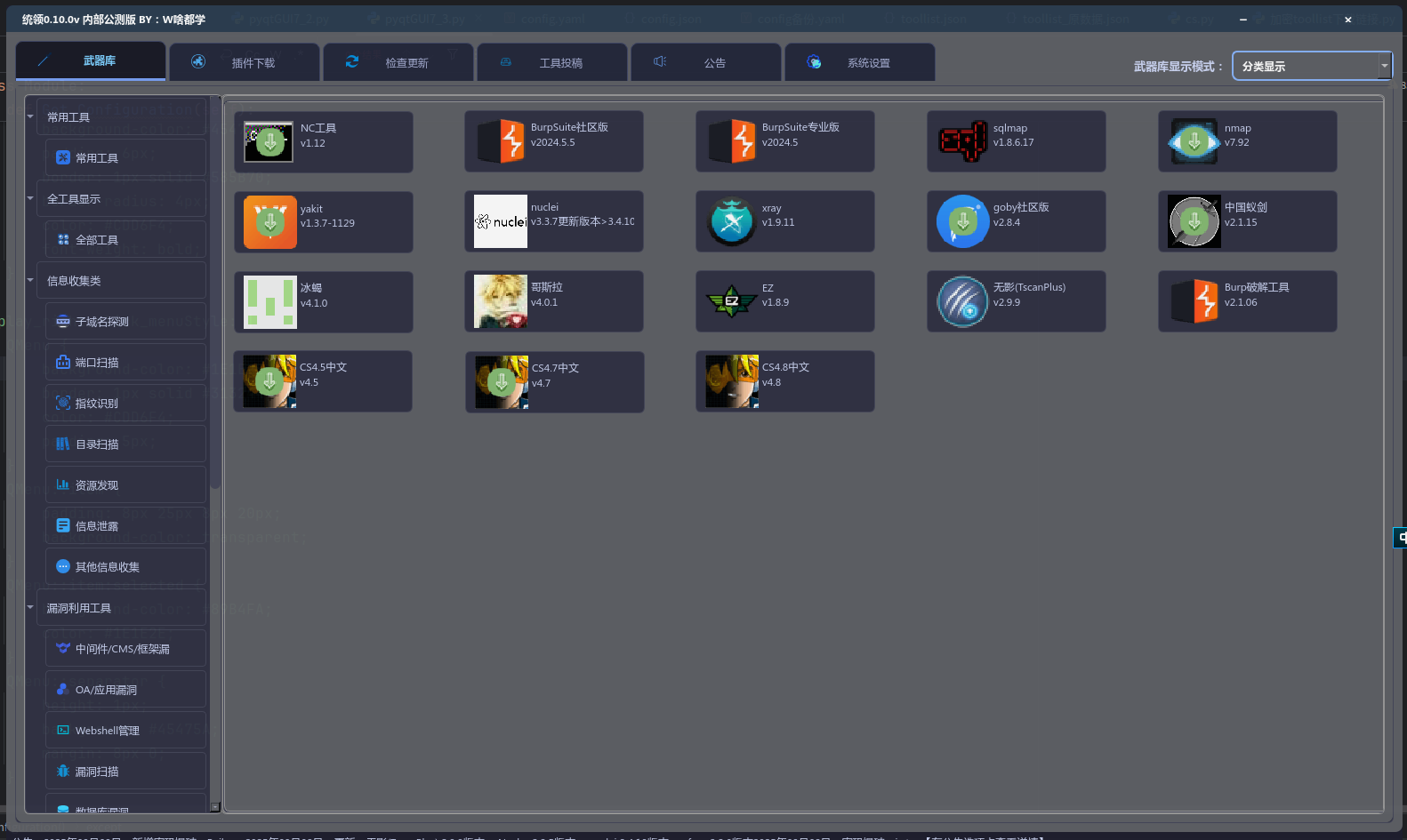Click the 端口扫描 category button

point(125,363)
